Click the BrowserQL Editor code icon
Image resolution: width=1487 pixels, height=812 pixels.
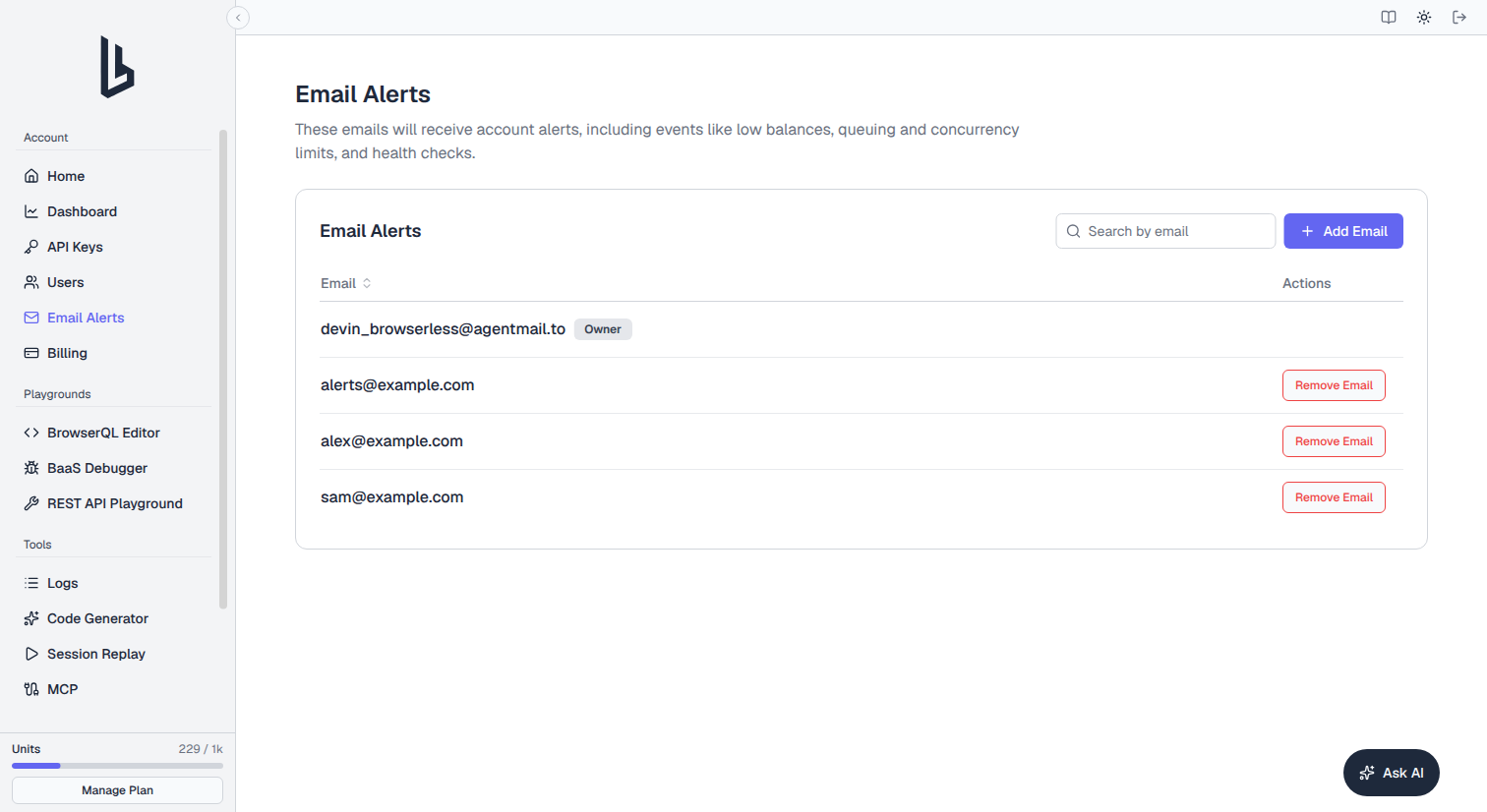click(31, 433)
